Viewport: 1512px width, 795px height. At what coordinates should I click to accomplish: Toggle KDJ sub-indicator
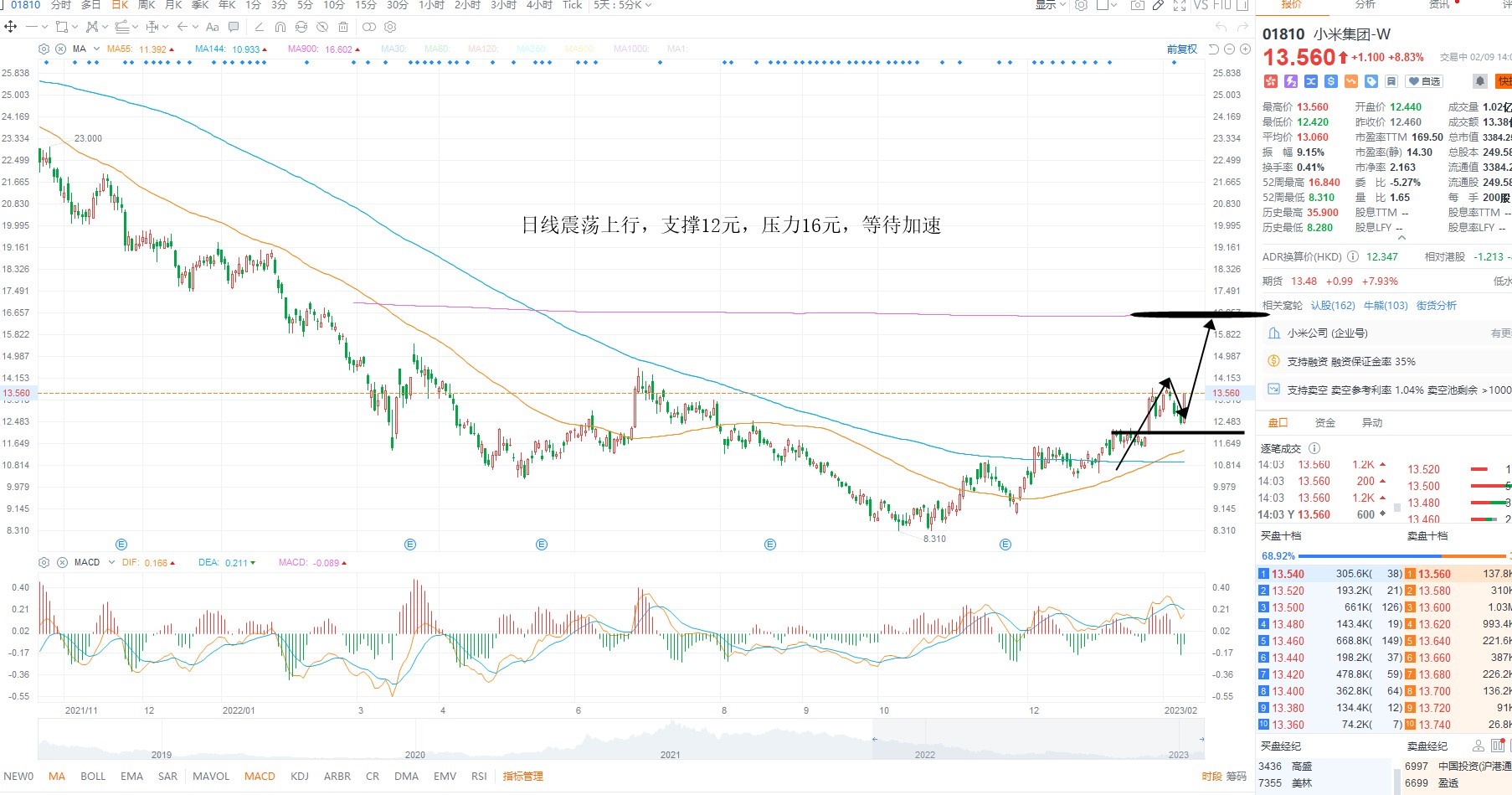tap(300, 777)
